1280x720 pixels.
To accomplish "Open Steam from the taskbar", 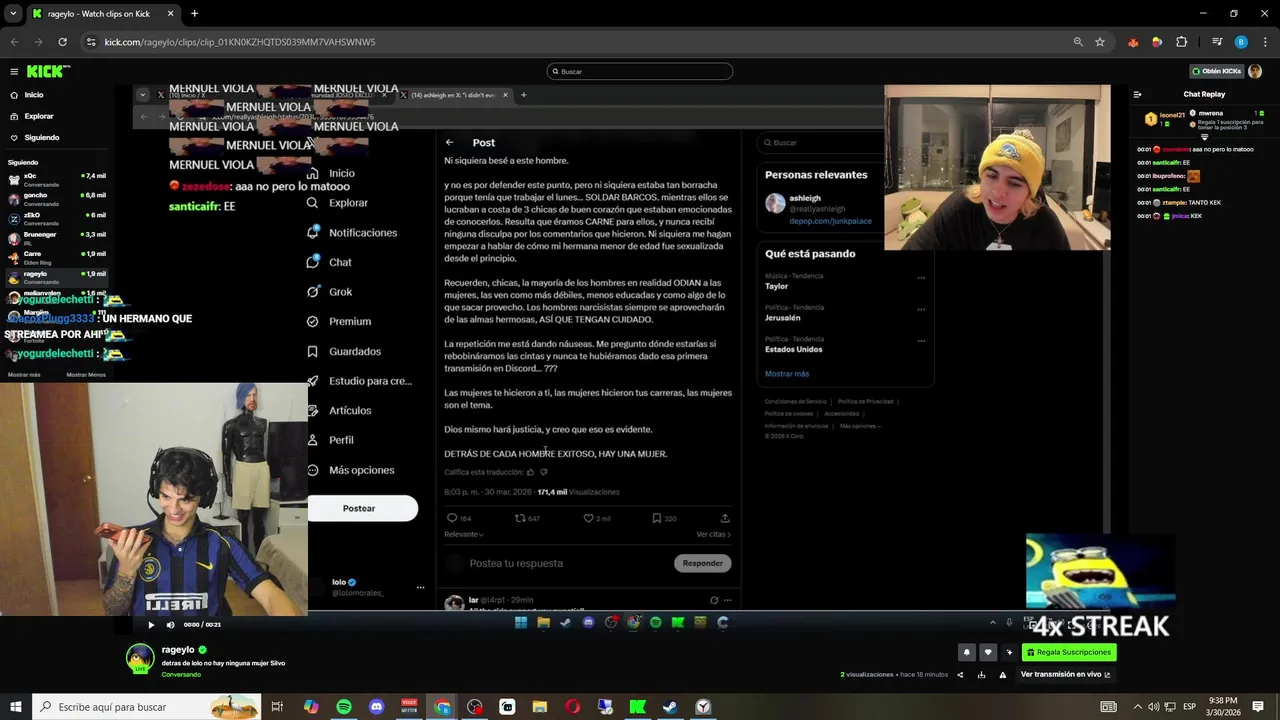I will pos(670,707).
